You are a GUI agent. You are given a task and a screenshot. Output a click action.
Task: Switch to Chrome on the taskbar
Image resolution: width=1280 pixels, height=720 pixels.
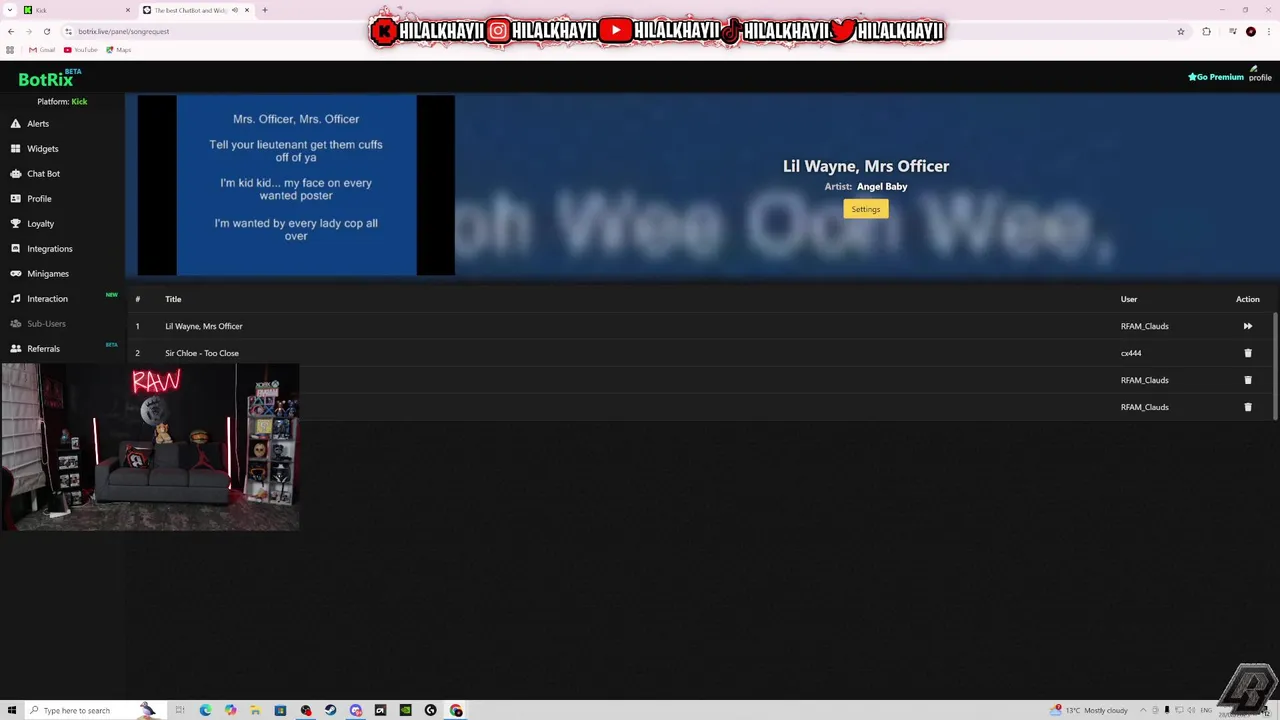pos(456,710)
